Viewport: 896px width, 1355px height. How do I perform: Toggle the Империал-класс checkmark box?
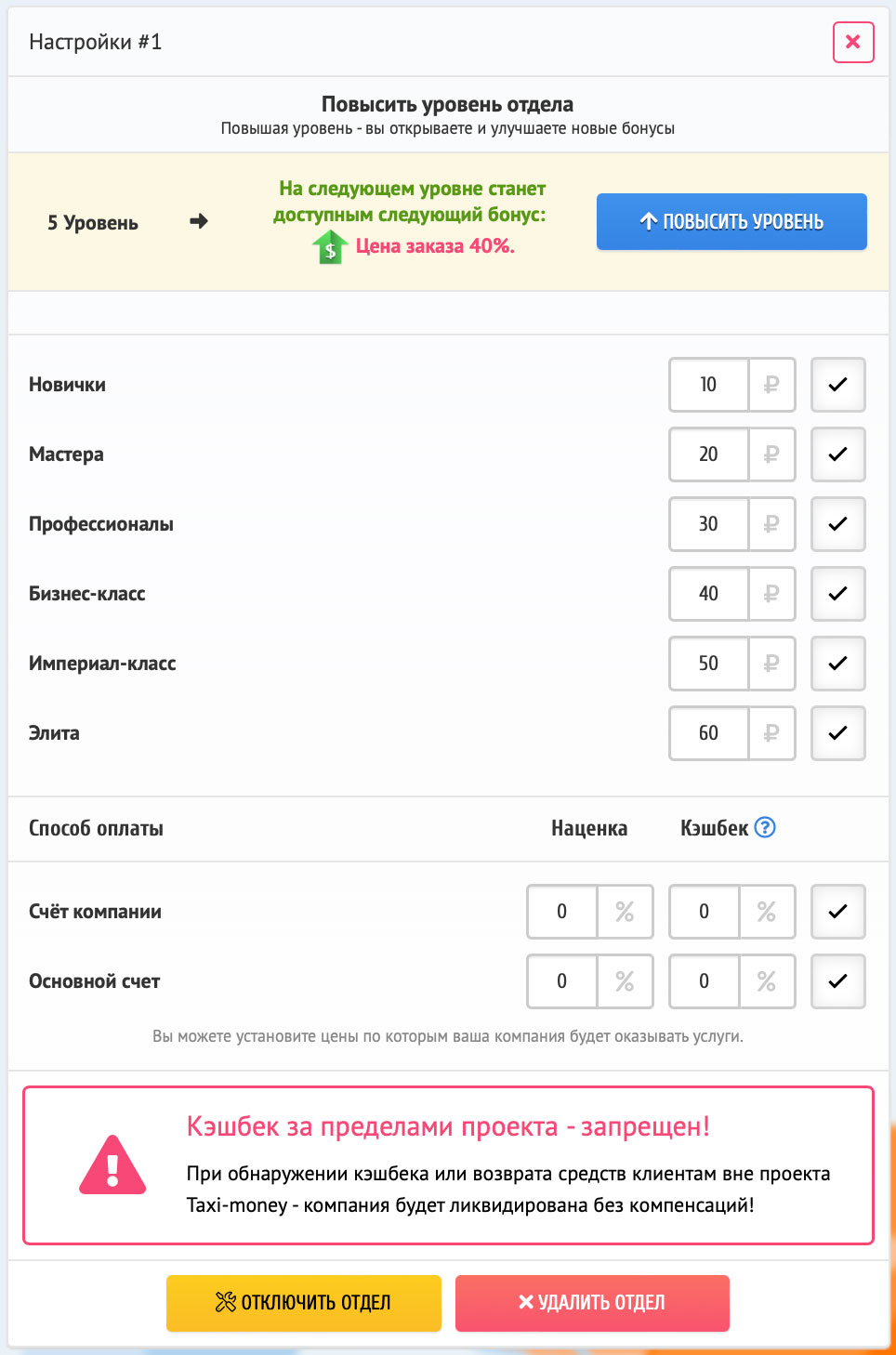pyautogui.click(x=837, y=664)
